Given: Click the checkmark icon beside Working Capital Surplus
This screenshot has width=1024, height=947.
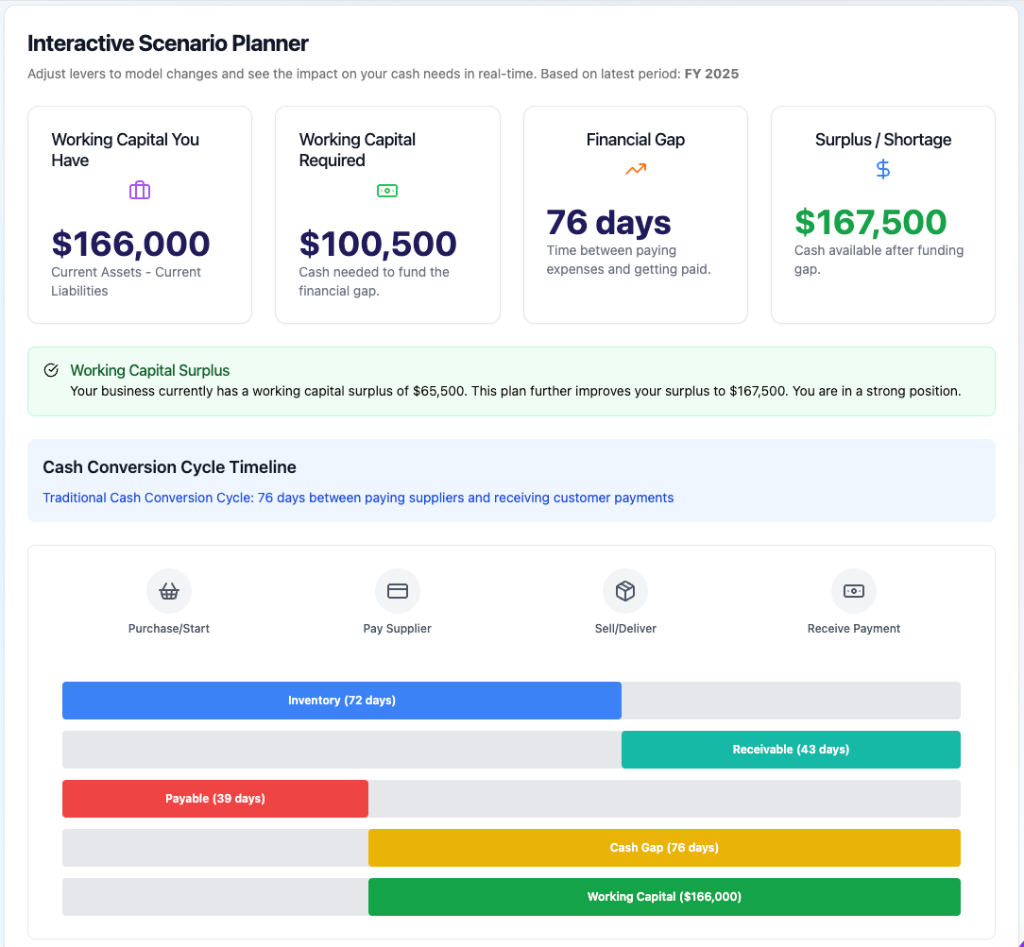Looking at the screenshot, I should tap(51, 370).
